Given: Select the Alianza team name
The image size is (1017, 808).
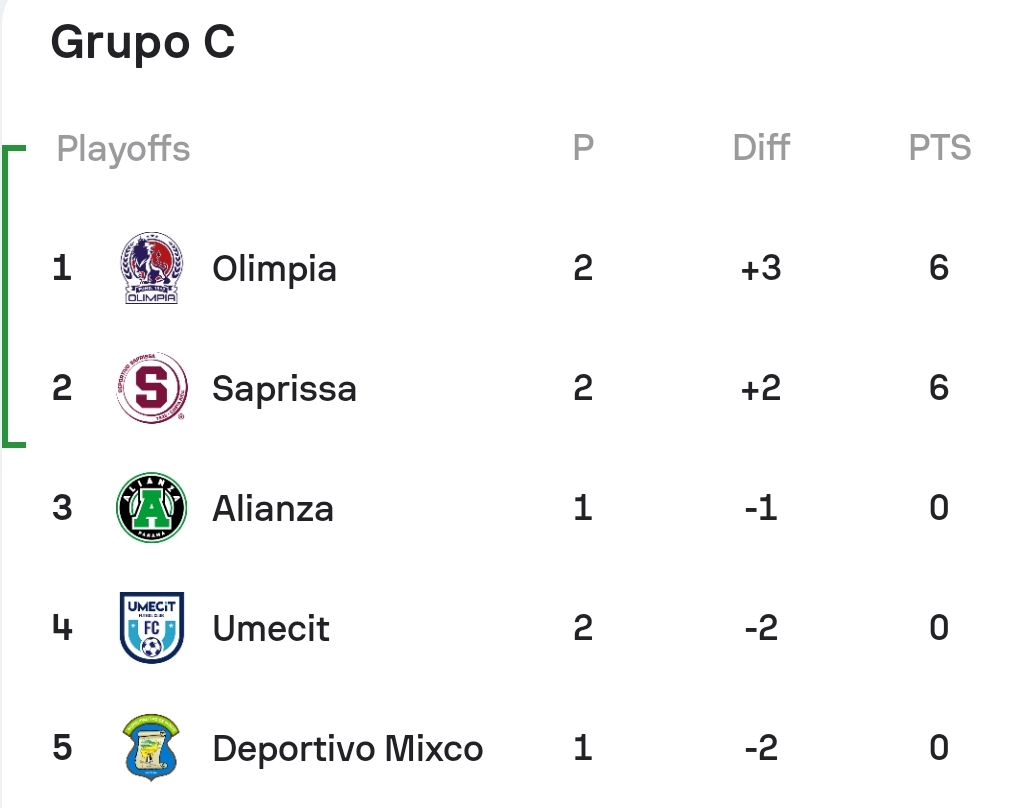Looking at the screenshot, I should click(273, 508).
